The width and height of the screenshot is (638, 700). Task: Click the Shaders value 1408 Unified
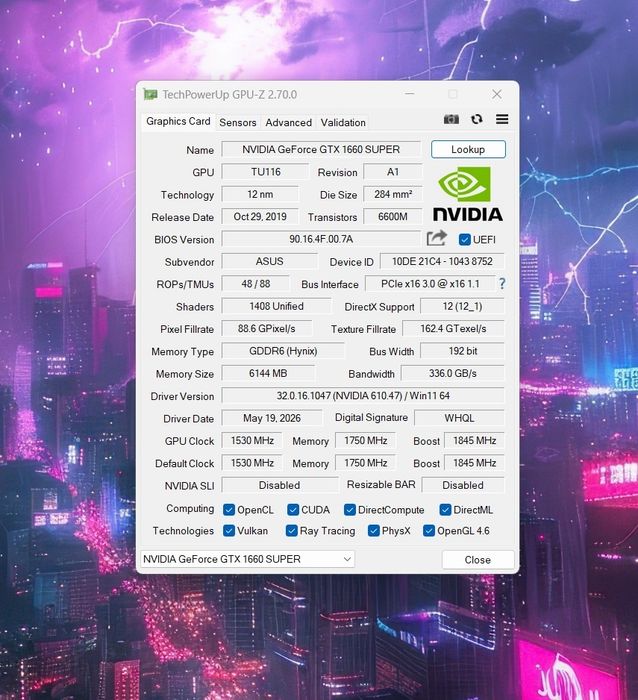(x=277, y=306)
